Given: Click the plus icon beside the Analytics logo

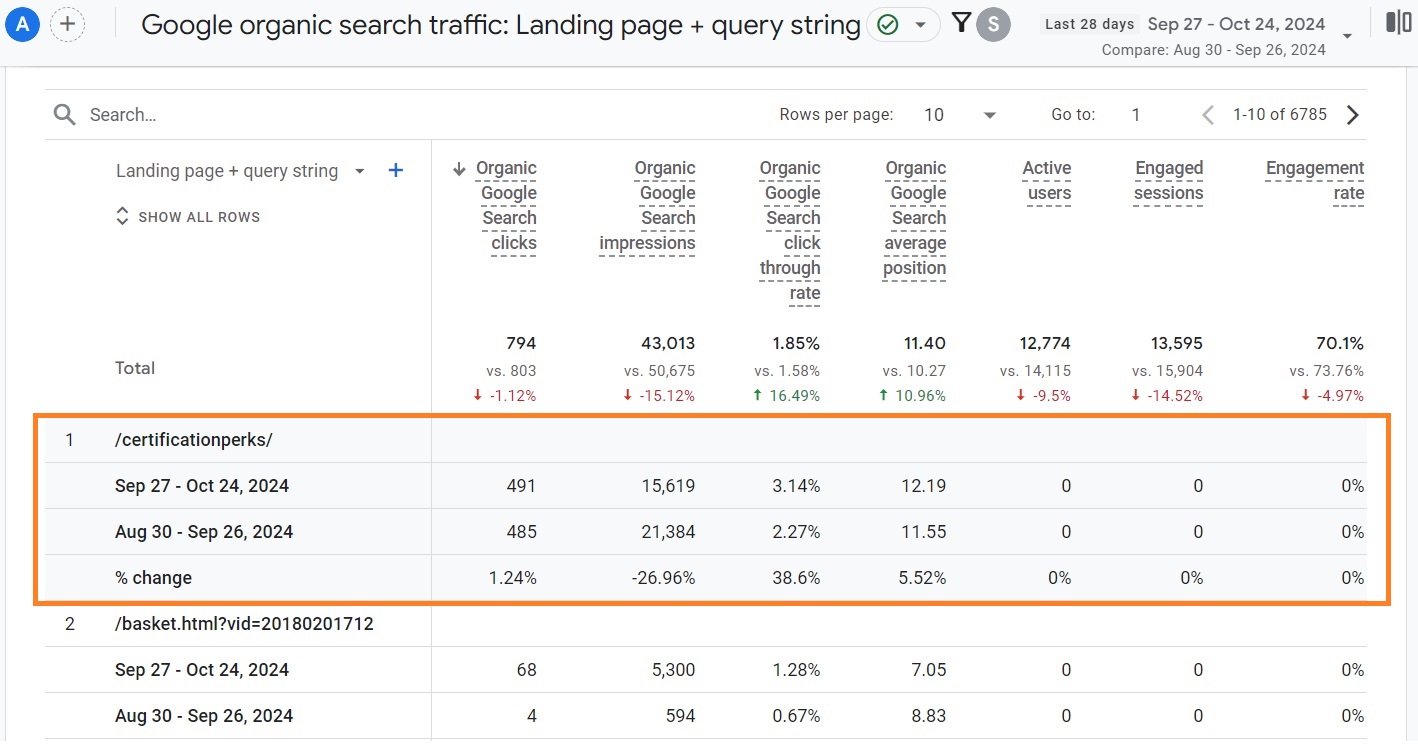Looking at the screenshot, I should pyautogui.click(x=67, y=24).
